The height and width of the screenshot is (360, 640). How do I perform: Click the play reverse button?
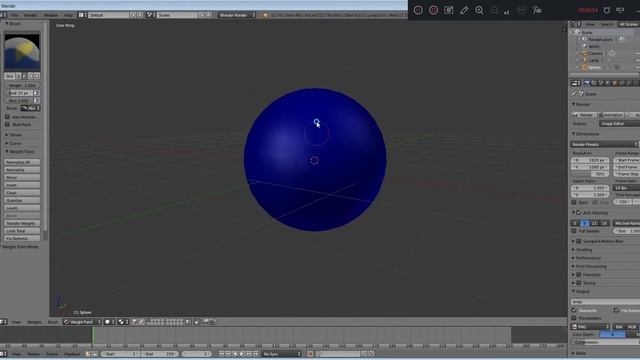[235, 354]
